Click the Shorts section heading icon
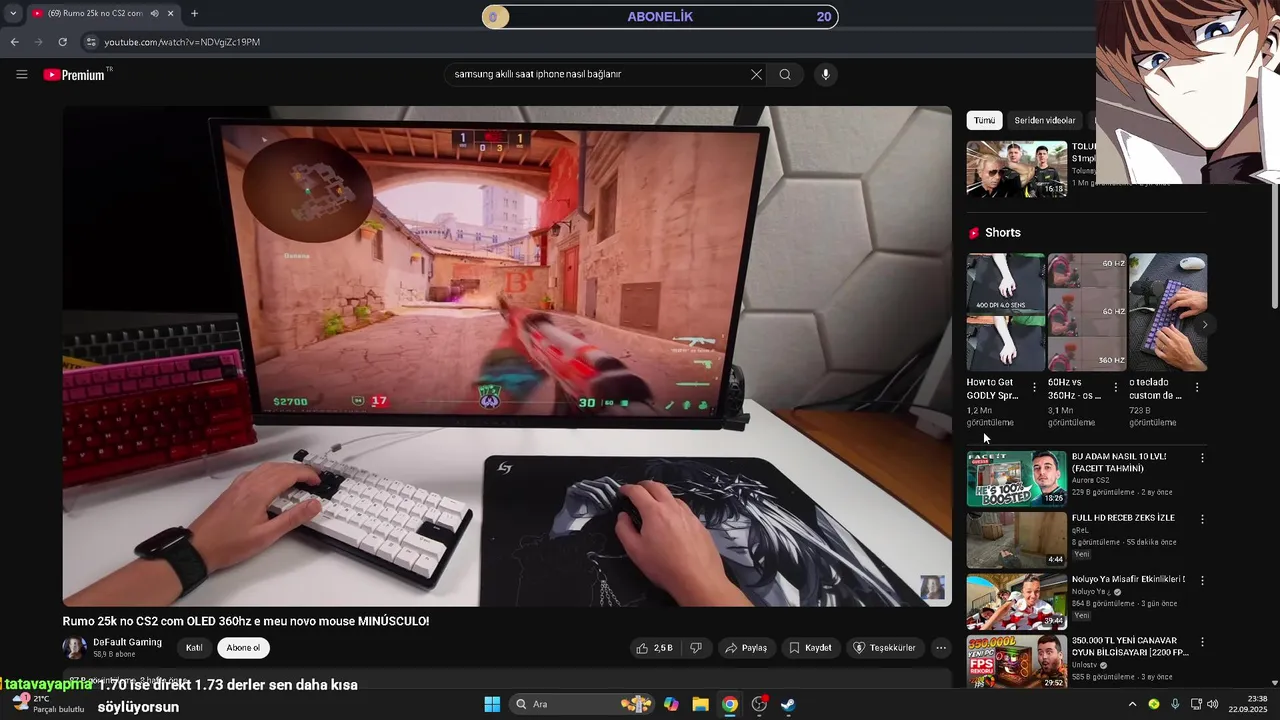Viewport: 1280px width, 720px height. (974, 233)
